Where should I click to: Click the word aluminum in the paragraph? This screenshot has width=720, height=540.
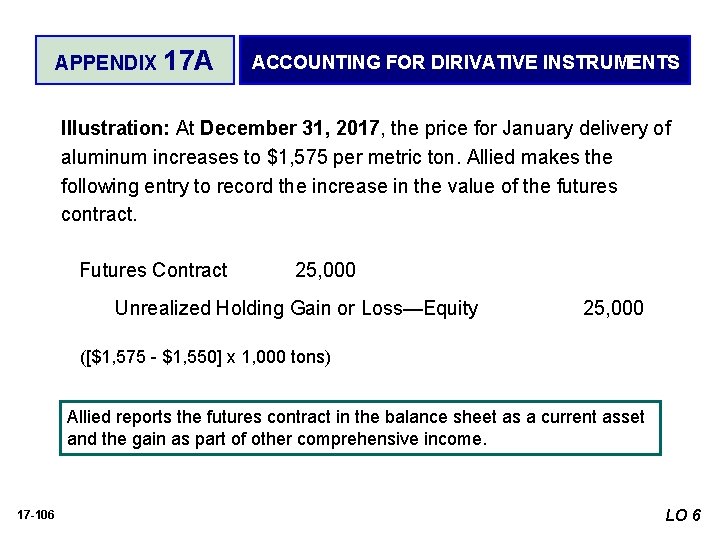coord(104,158)
